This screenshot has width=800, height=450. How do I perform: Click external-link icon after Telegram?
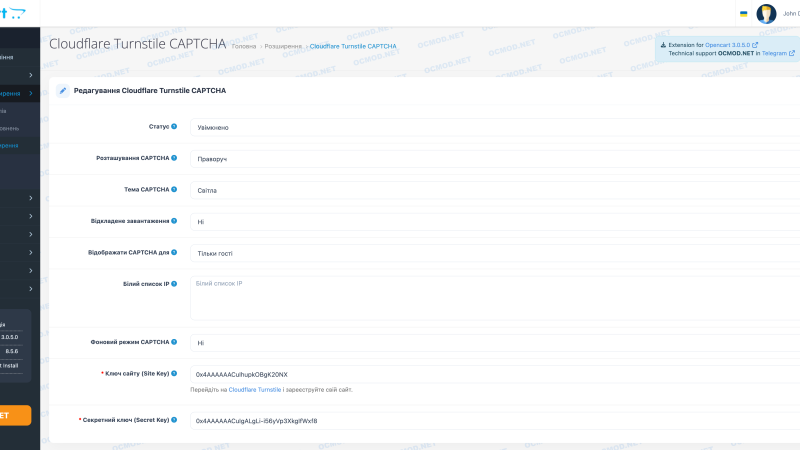click(792, 53)
